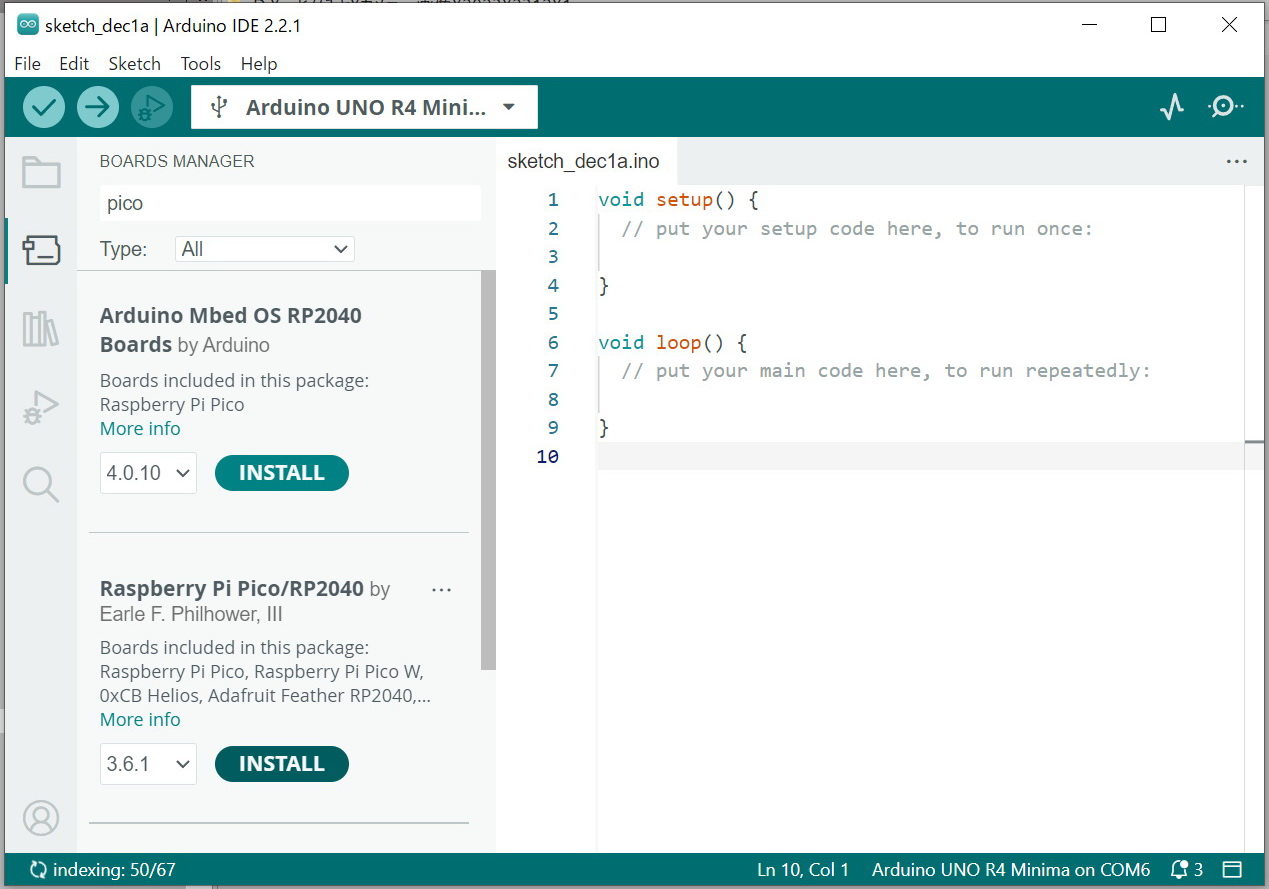This screenshot has height=889, width=1269.
Task: Click line number 6 in the gutter
Action: (x=553, y=343)
